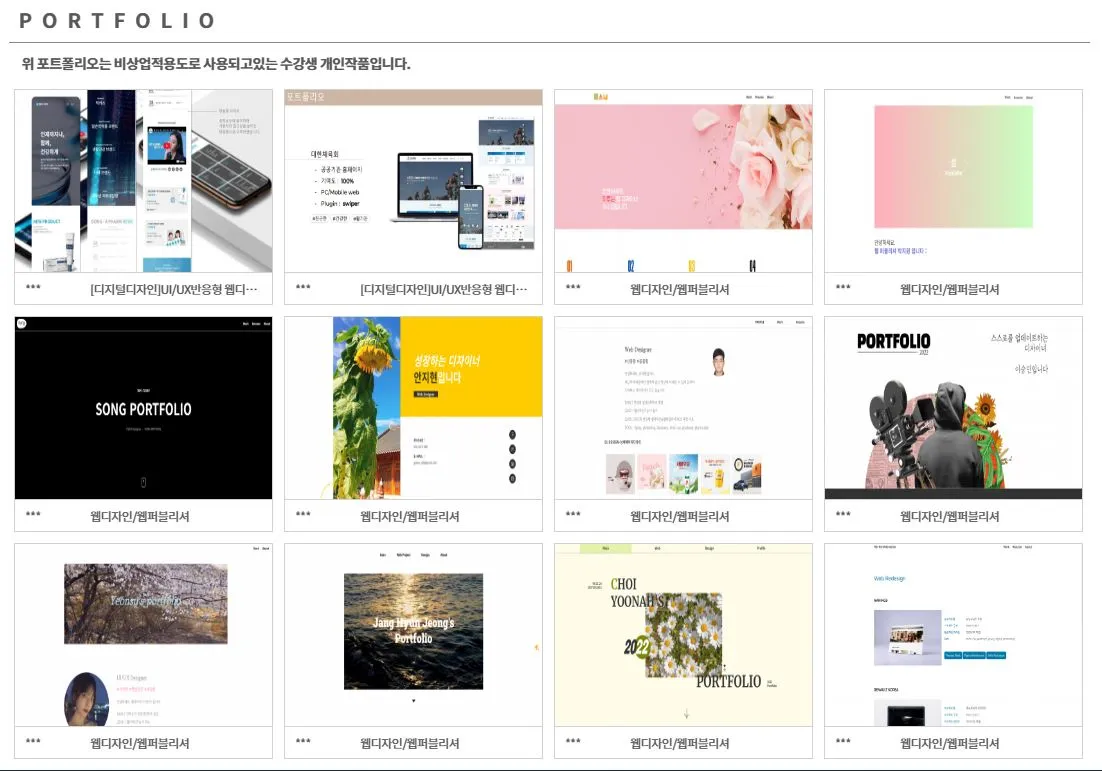Click the down arrow in Choi Yoonah's portfolio

click(x=686, y=713)
